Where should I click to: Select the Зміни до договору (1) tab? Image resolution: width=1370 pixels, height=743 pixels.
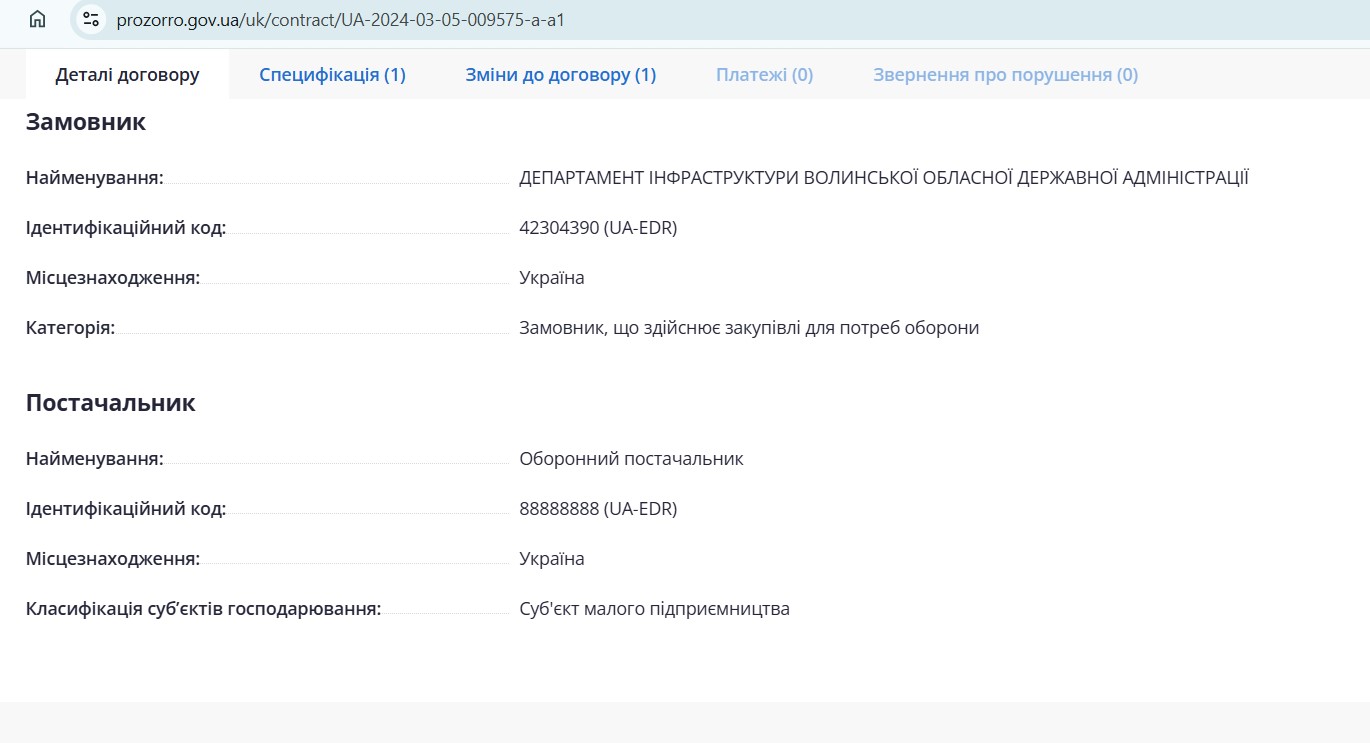(x=560, y=75)
